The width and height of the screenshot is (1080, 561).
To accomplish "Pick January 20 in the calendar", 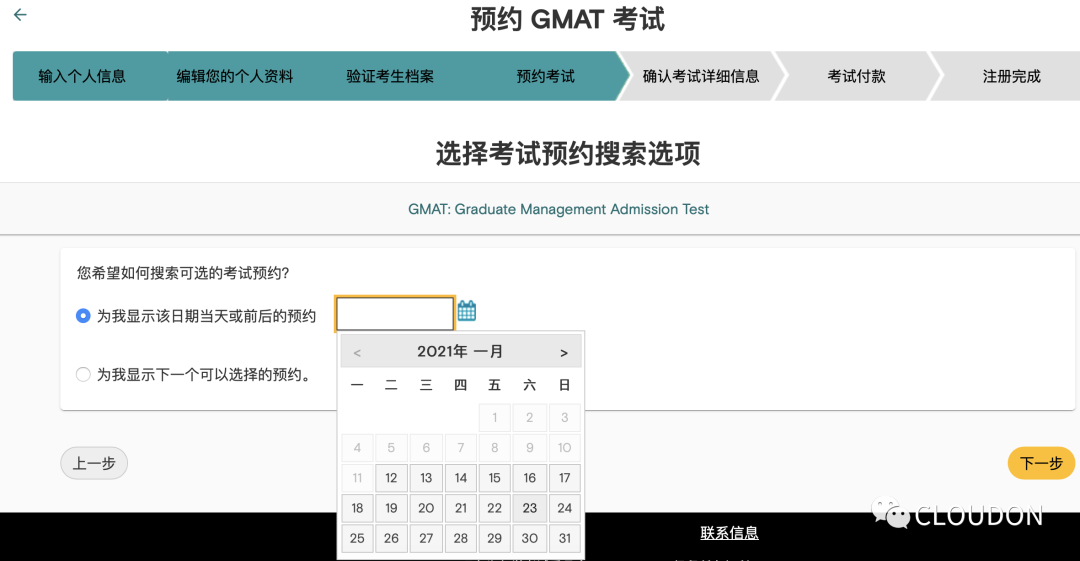I will tap(426, 508).
